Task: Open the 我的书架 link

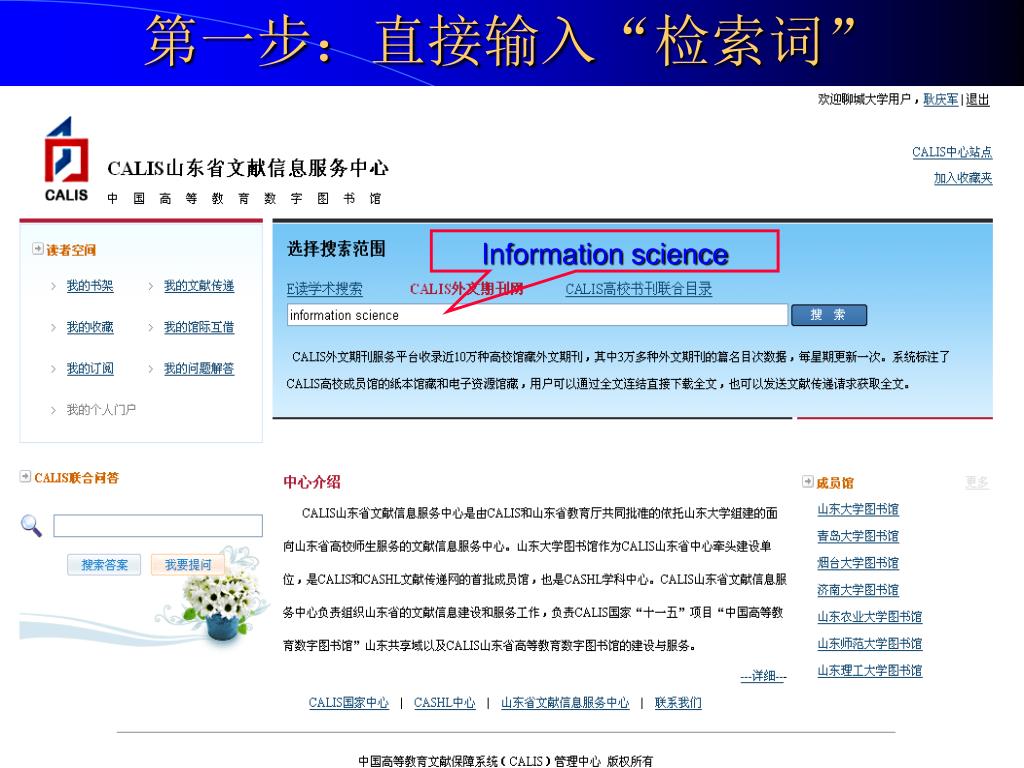Action: 90,286
